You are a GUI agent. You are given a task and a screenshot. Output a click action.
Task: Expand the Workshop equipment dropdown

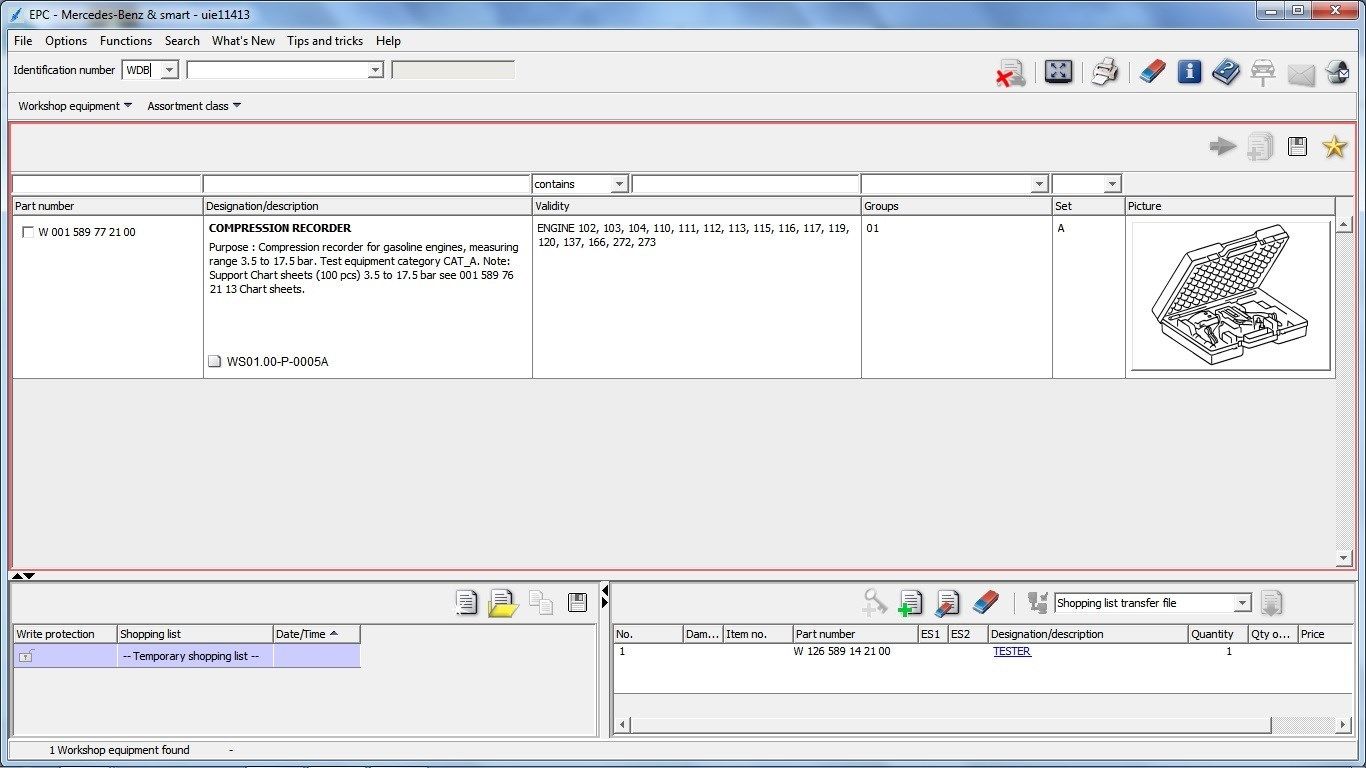pos(75,106)
